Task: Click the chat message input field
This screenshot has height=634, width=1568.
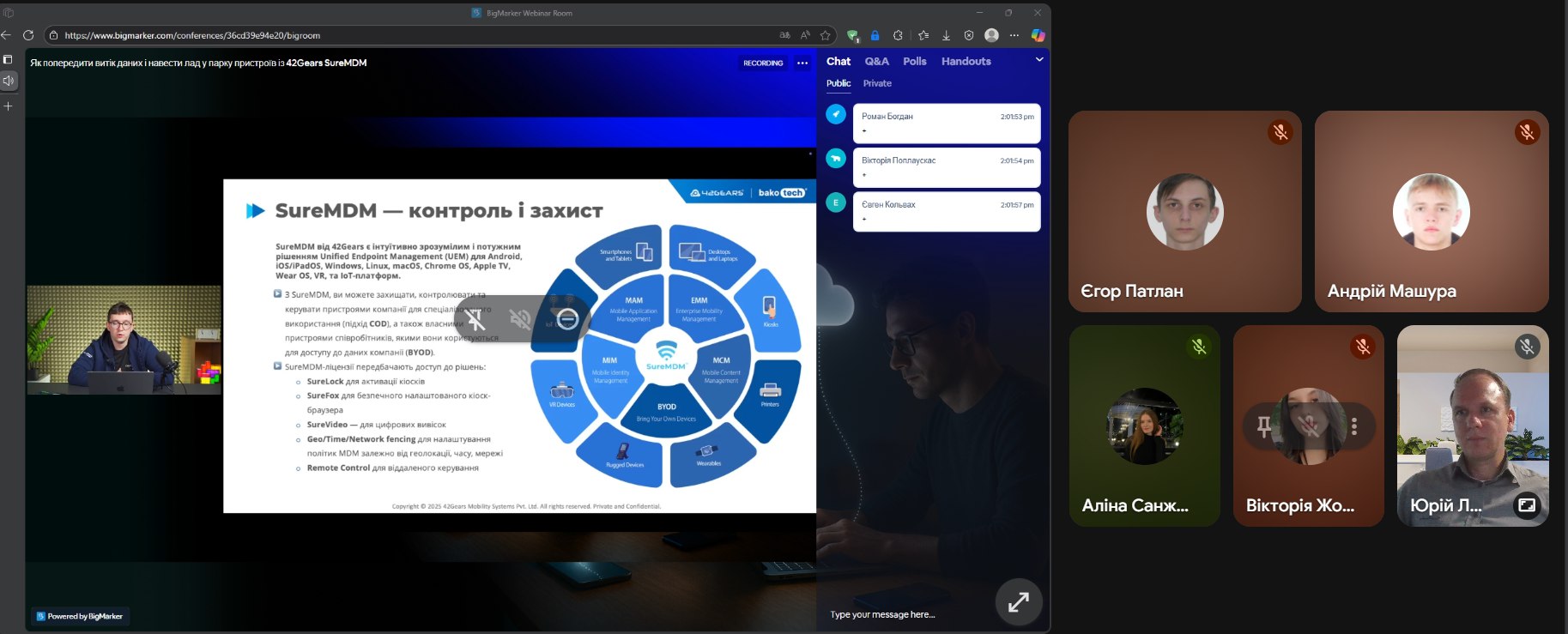Action: tap(901, 614)
